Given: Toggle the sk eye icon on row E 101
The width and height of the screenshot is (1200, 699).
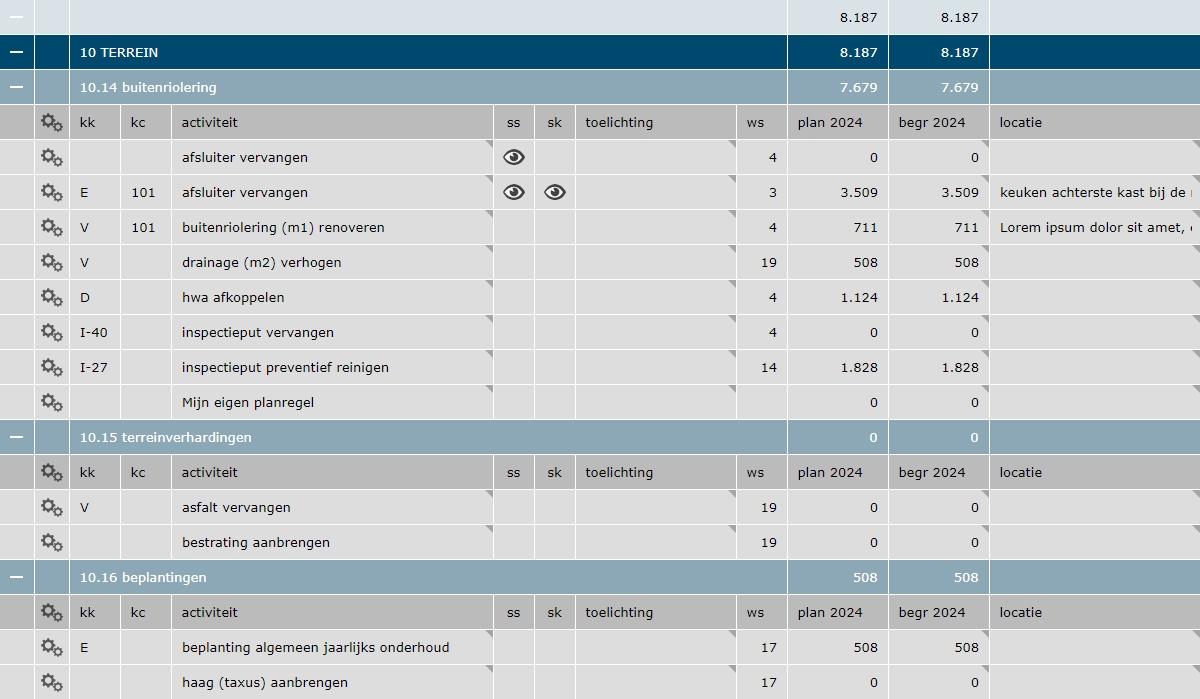Looking at the screenshot, I should click(553, 192).
